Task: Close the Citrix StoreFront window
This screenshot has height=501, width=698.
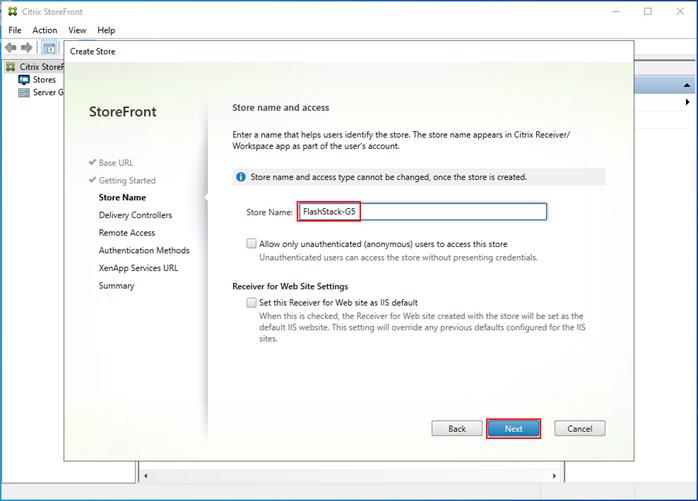Action: 680,12
